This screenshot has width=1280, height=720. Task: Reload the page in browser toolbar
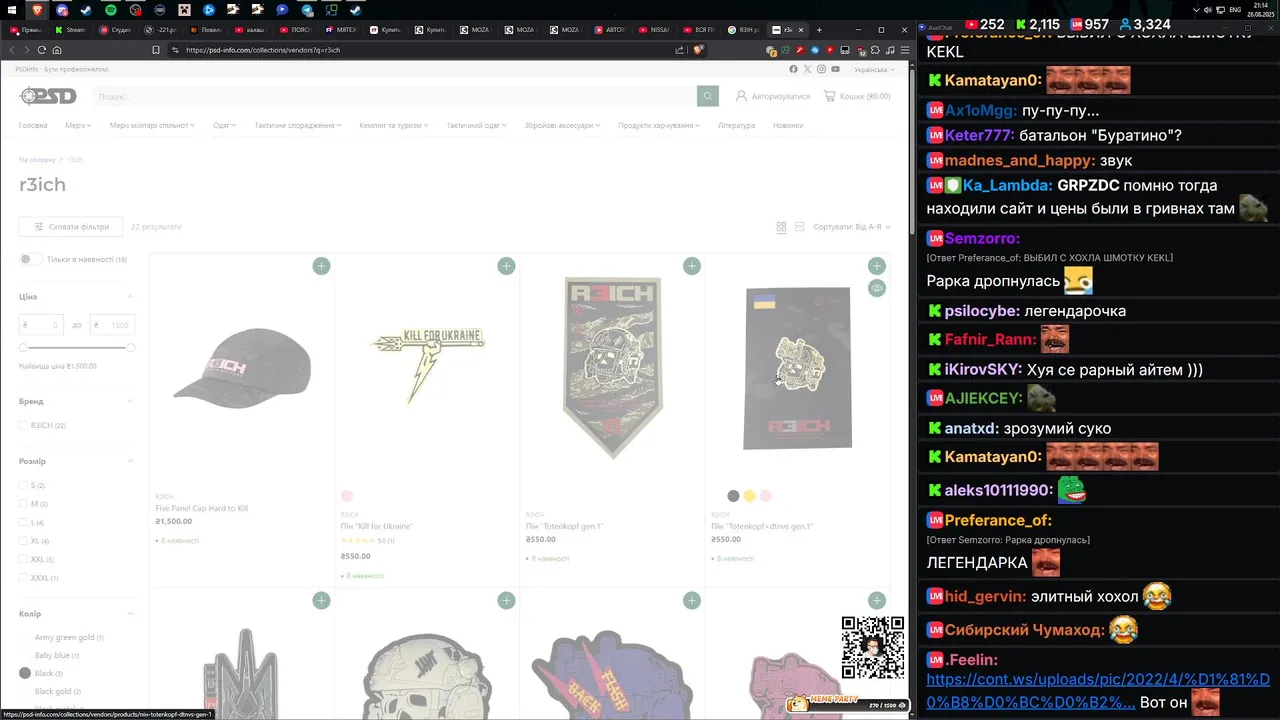42,50
